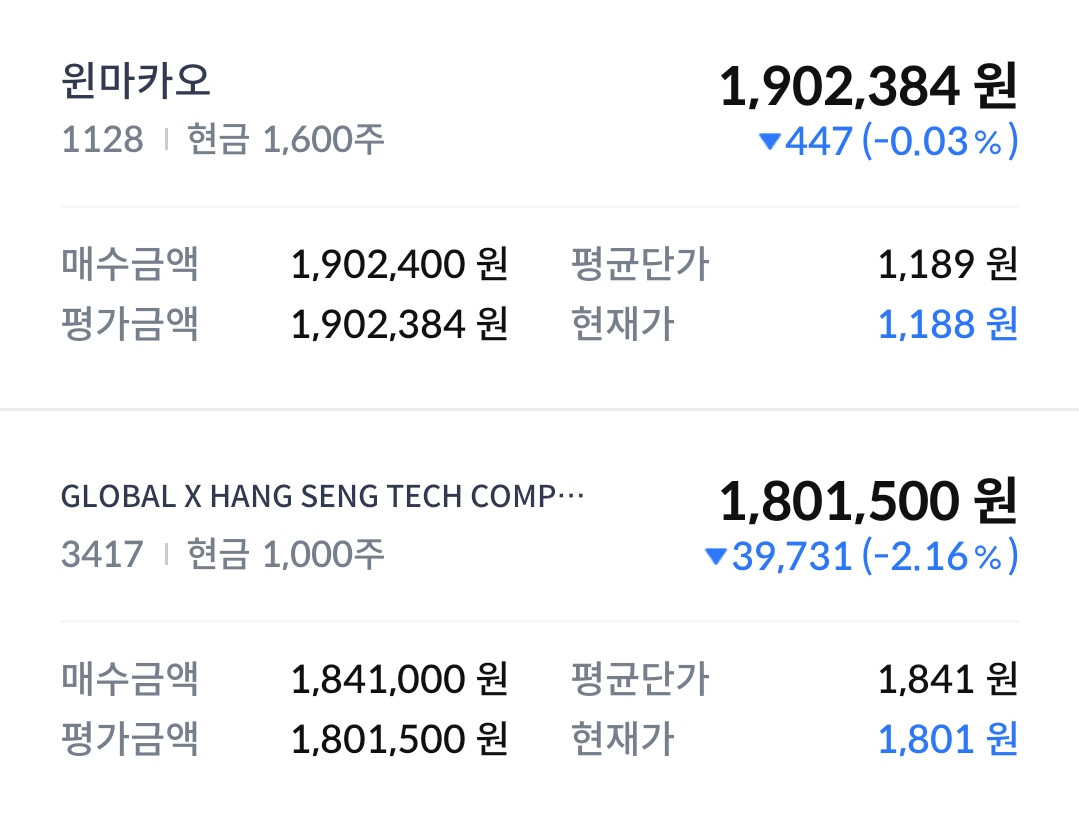Click Hang Seng Tech 매수금액 1,841,000 원
The height and width of the screenshot is (817, 1079).
400,680
